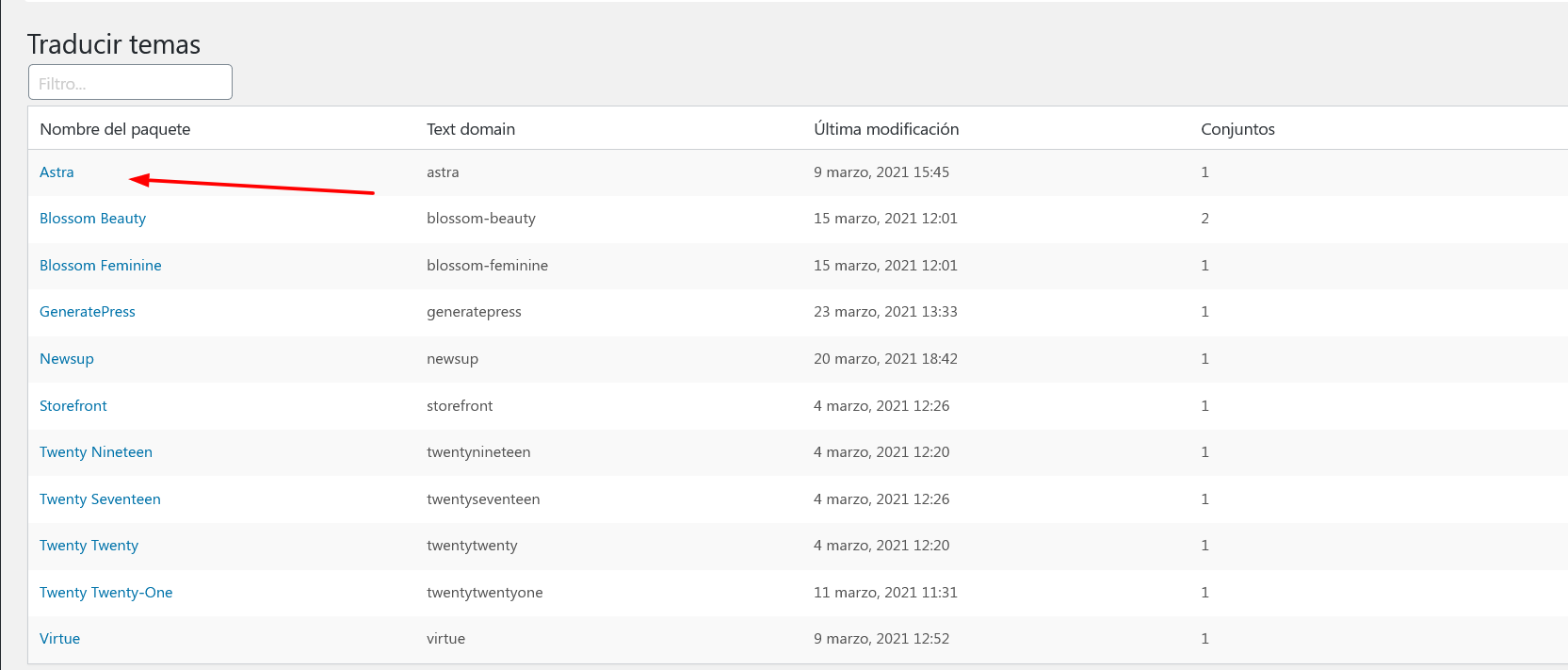Open the Blossom Beauty theme link
Image resolution: width=1568 pixels, height=670 pixels.
coord(92,219)
